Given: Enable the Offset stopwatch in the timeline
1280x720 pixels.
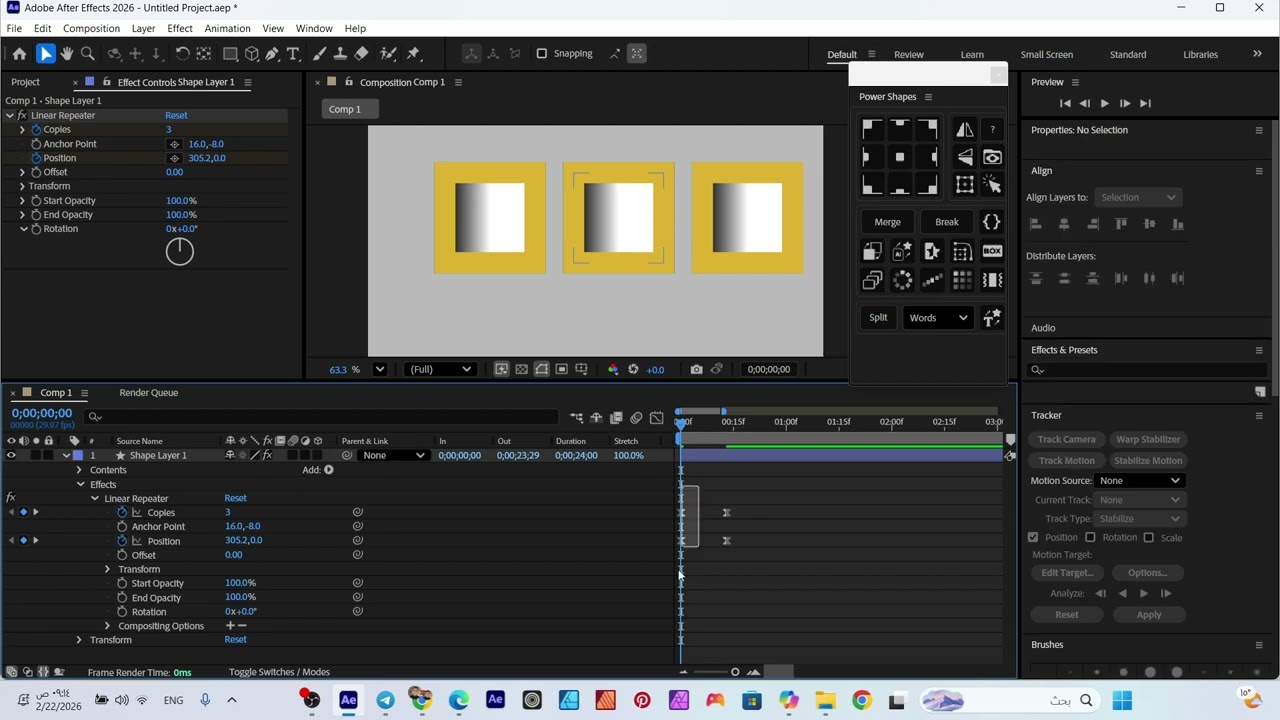Looking at the screenshot, I should [122, 555].
